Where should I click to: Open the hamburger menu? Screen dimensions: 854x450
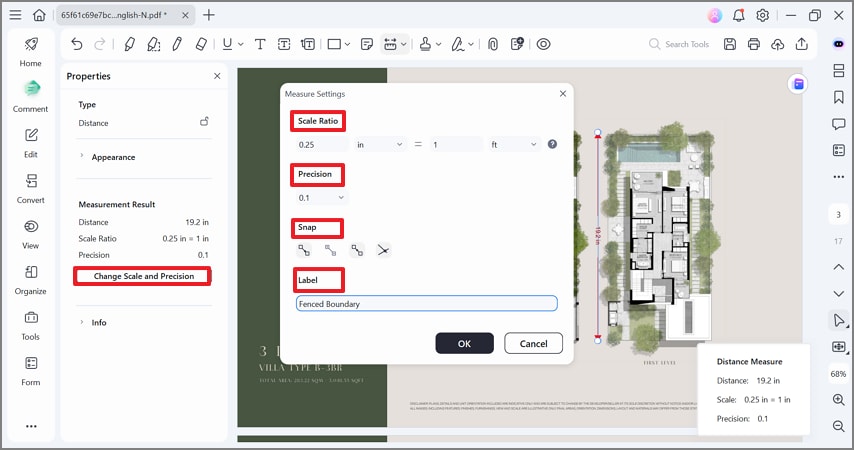15,15
